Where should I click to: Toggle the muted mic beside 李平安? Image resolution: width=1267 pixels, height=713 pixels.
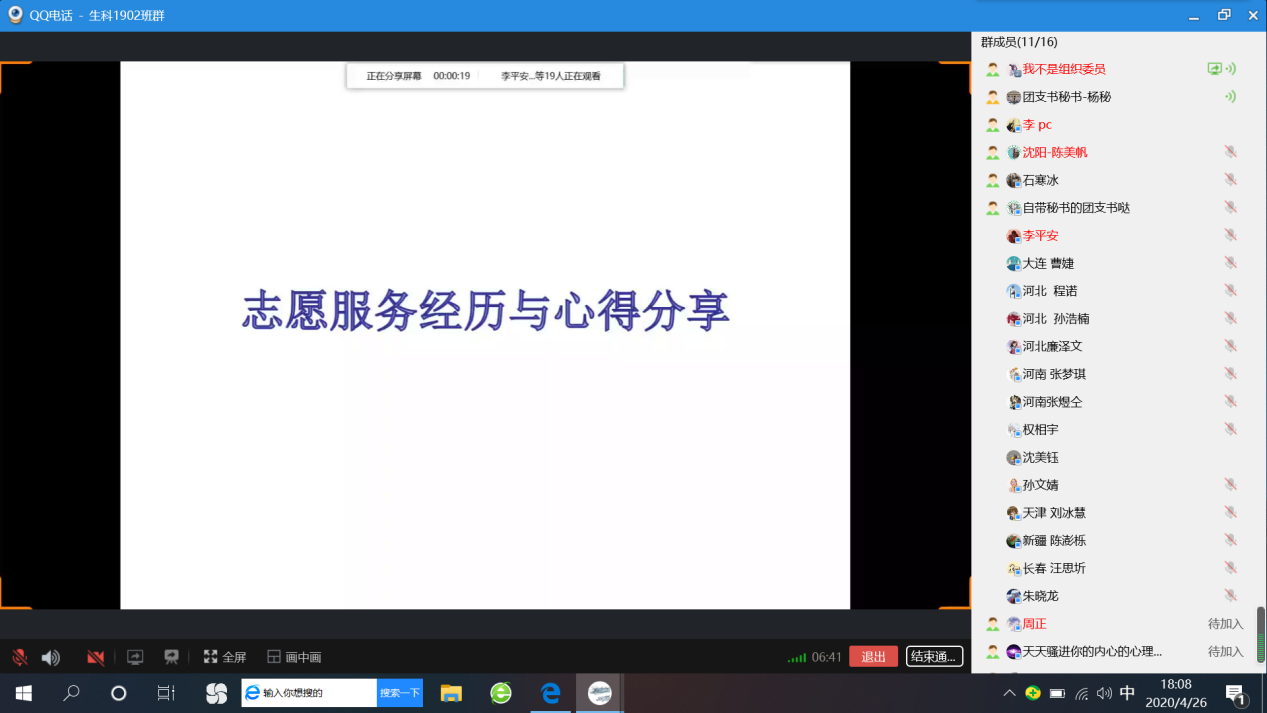(1231, 235)
